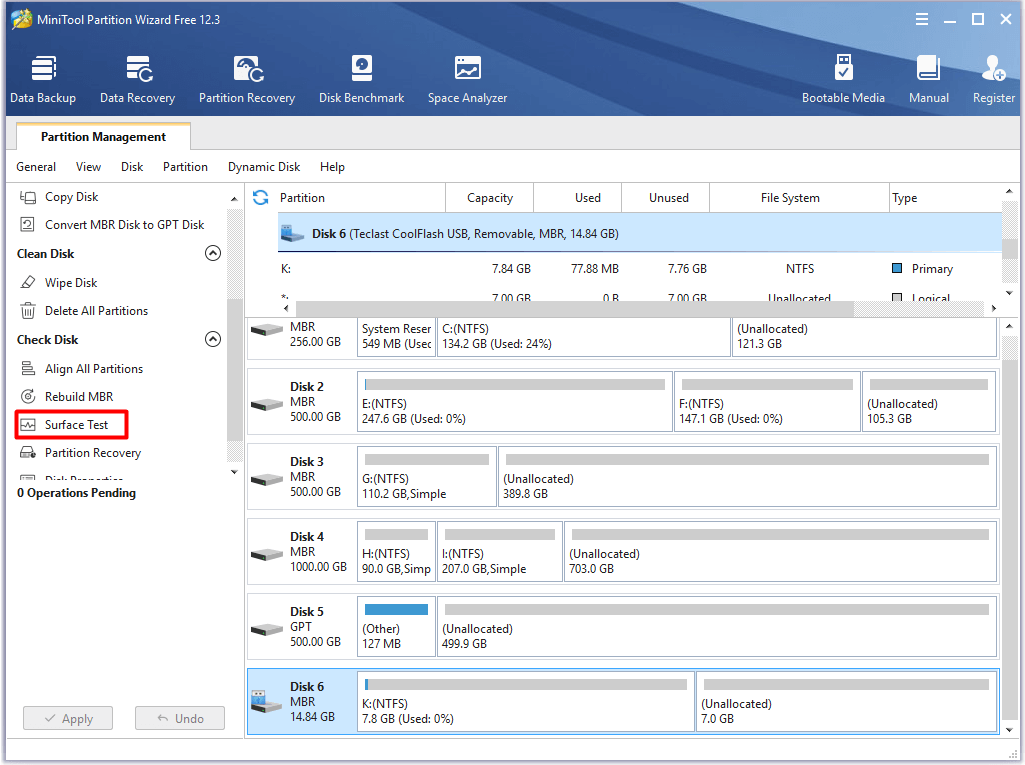Click the Undo button
This screenshot has height=765, width=1025.
coord(180,719)
